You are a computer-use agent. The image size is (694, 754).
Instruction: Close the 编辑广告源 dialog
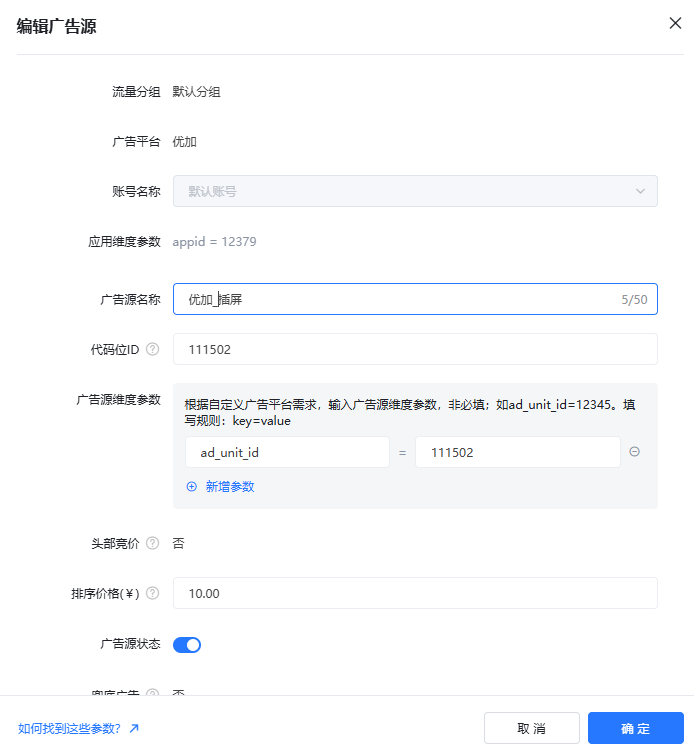coord(675,23)
